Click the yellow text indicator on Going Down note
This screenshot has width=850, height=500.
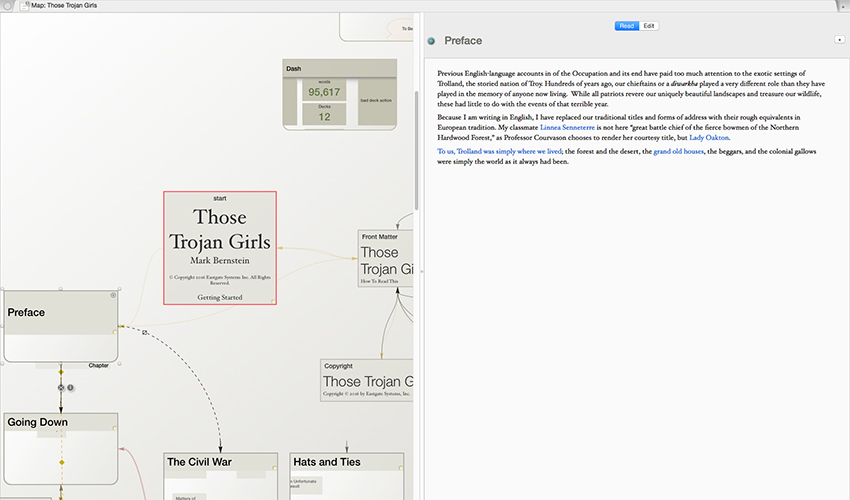click(115, 428)
